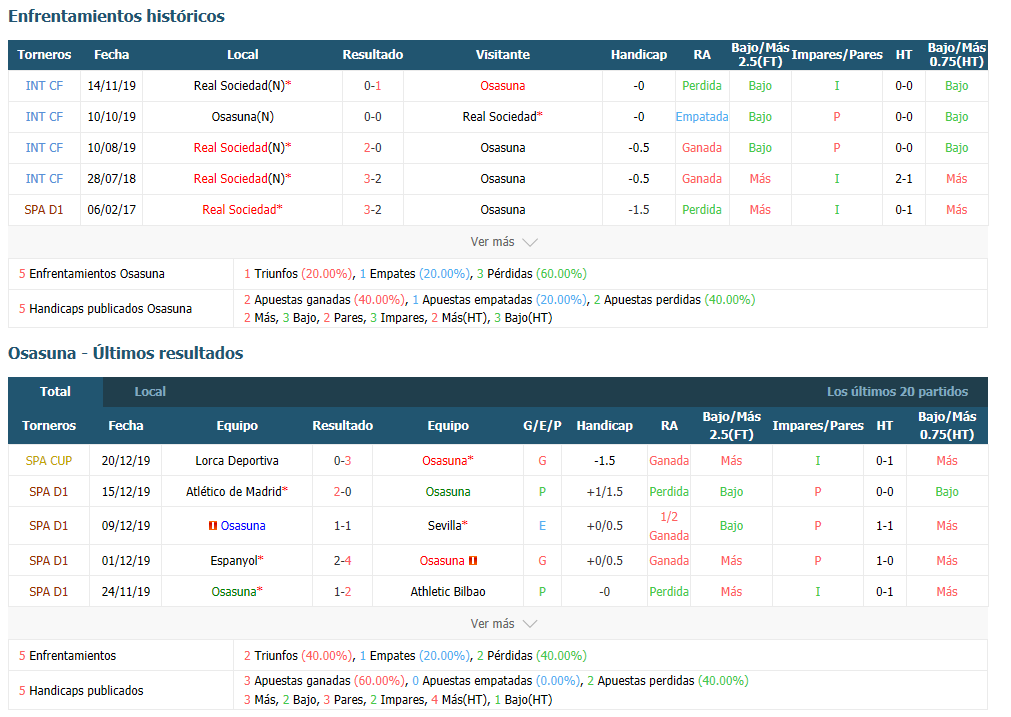Click result 0-3 for Lorca Deportiva match
This screenshot has width=1011, height=717.
[x=342, y=460]
